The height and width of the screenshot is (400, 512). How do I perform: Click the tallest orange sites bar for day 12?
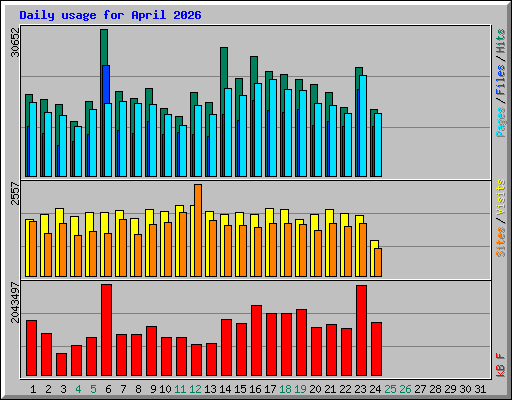pos(198,230)
